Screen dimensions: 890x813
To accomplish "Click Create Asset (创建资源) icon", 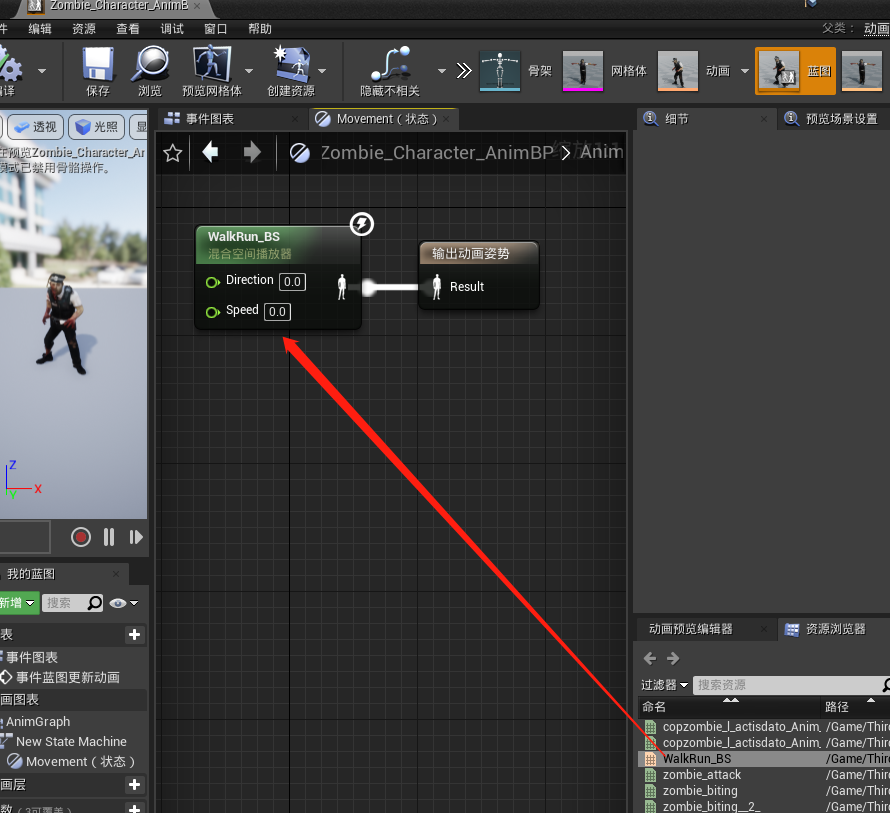I will point(292,64).
